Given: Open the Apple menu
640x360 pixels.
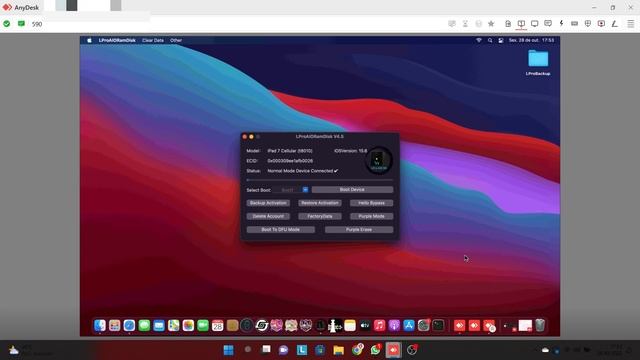Looking at the screenshot, I should tap(89, 40).
